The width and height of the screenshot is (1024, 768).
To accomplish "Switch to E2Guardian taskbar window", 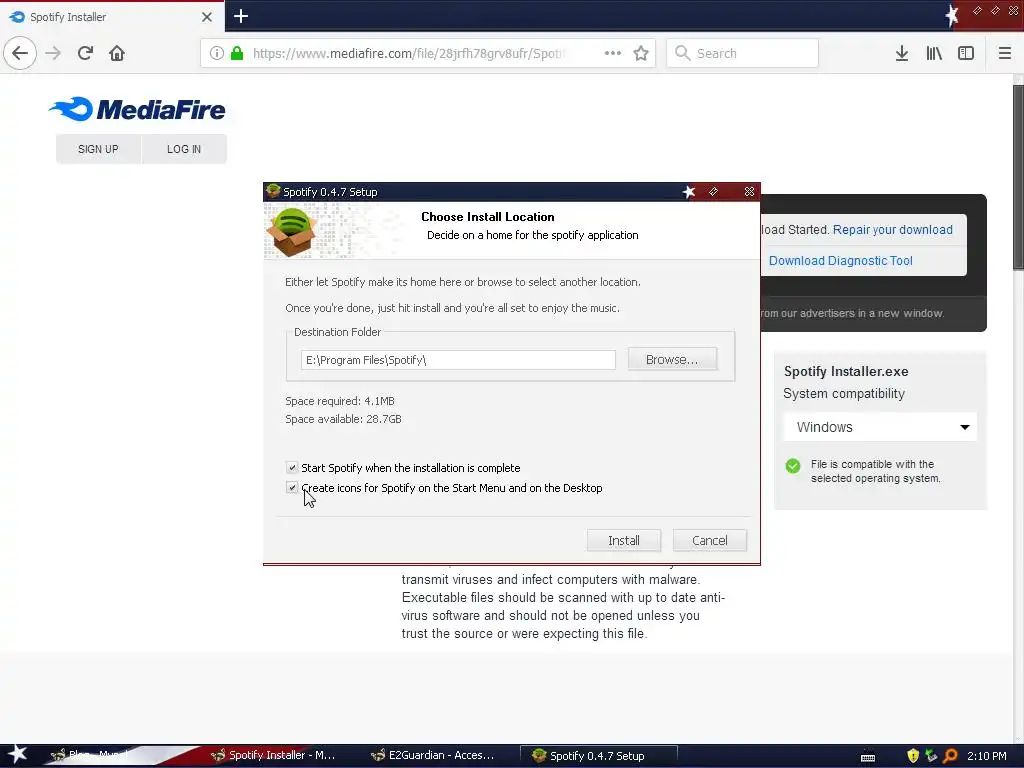I will (x=432, y=756).
